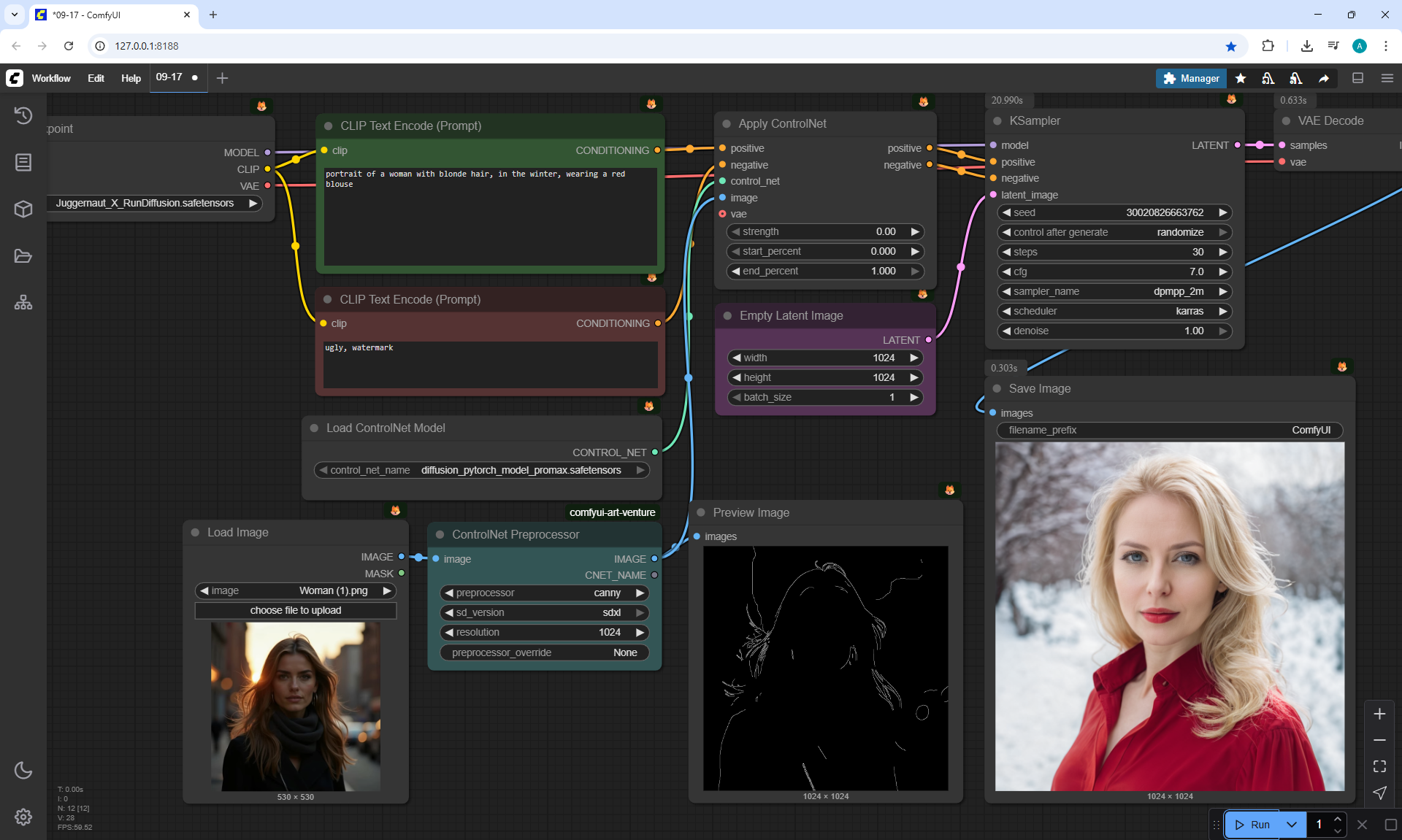Open the Workflow menu
The width and height of the screenshot is (1402, 840).
pyautogui.click(x=51, y=78)
